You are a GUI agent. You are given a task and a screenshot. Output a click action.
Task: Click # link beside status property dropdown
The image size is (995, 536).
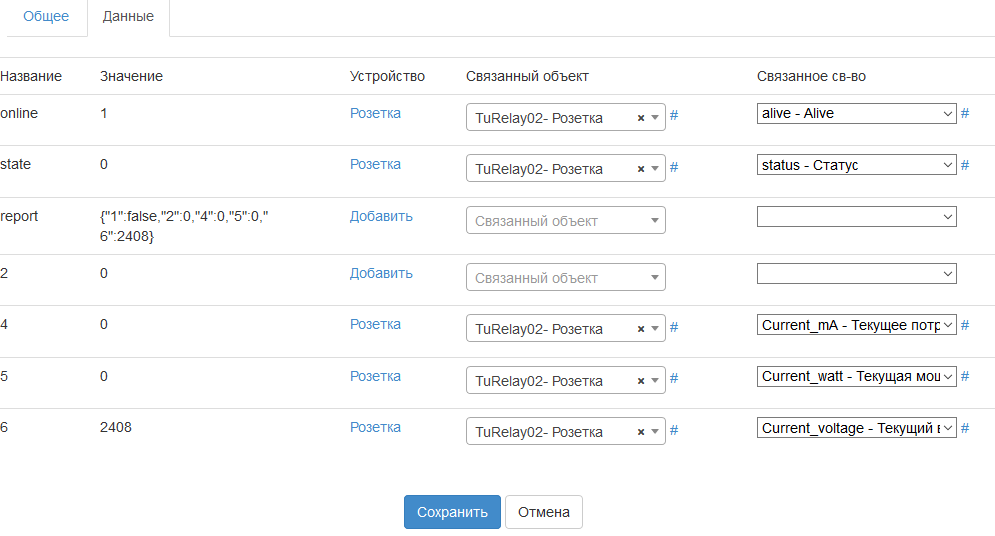[x=965, y=164]
